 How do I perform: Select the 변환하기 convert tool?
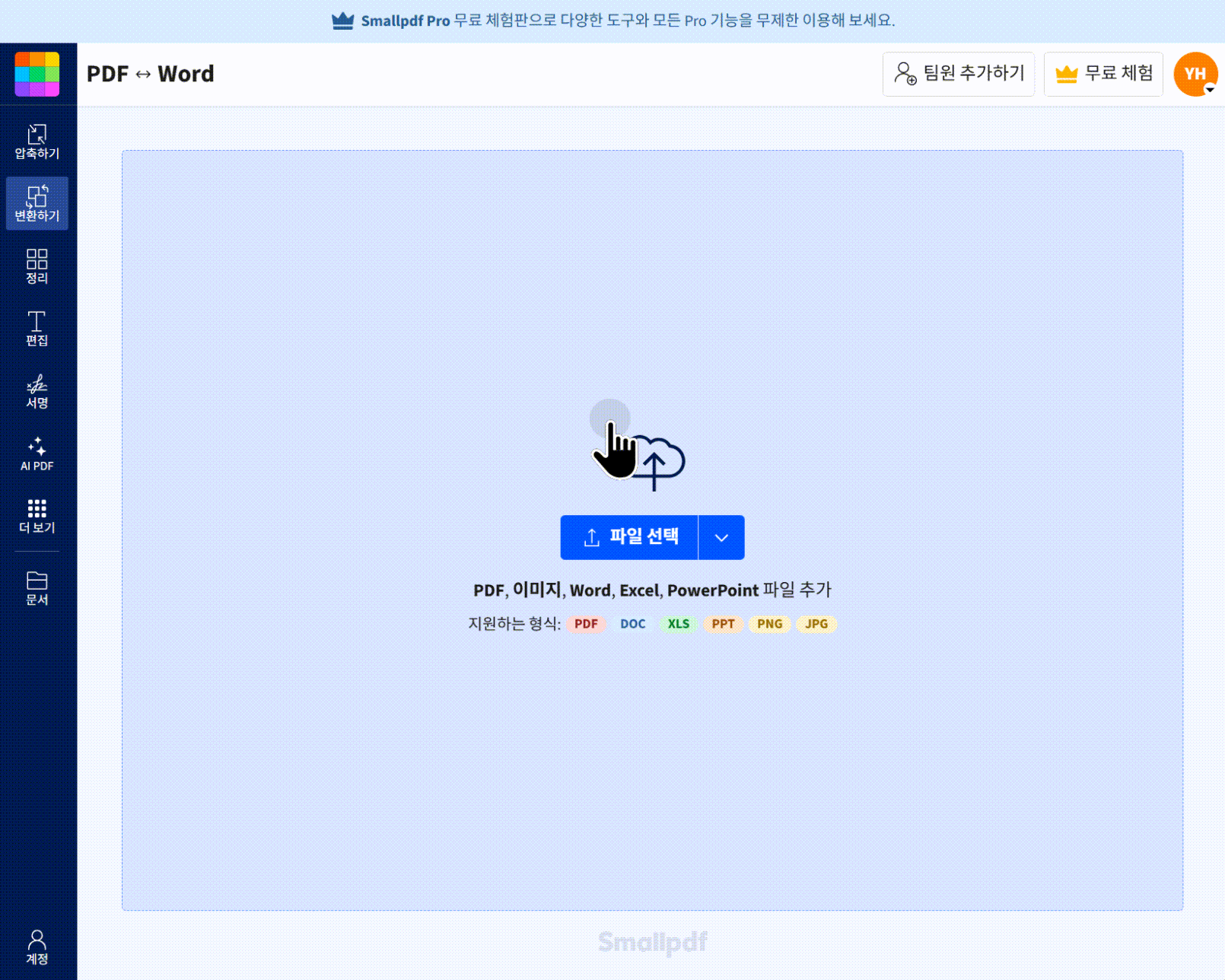[37, 204]
